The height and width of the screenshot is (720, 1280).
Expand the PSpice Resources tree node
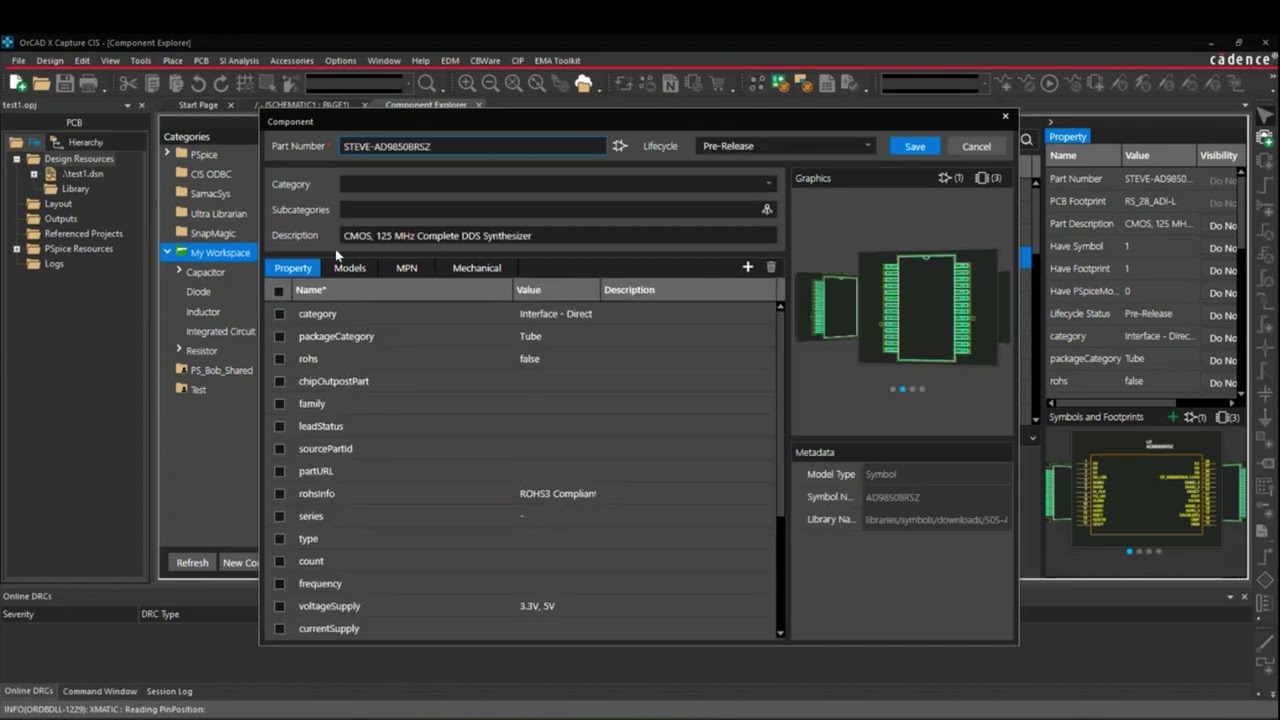click(16, 248)
